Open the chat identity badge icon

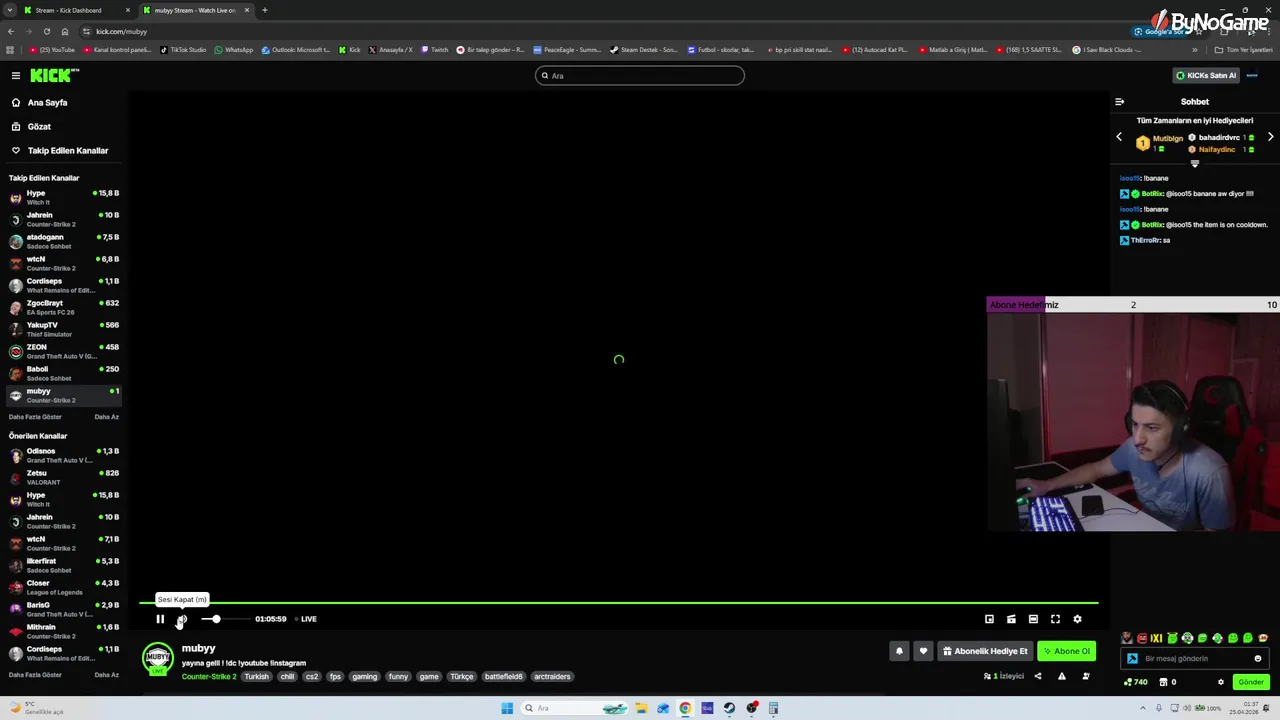(1132, 659)
